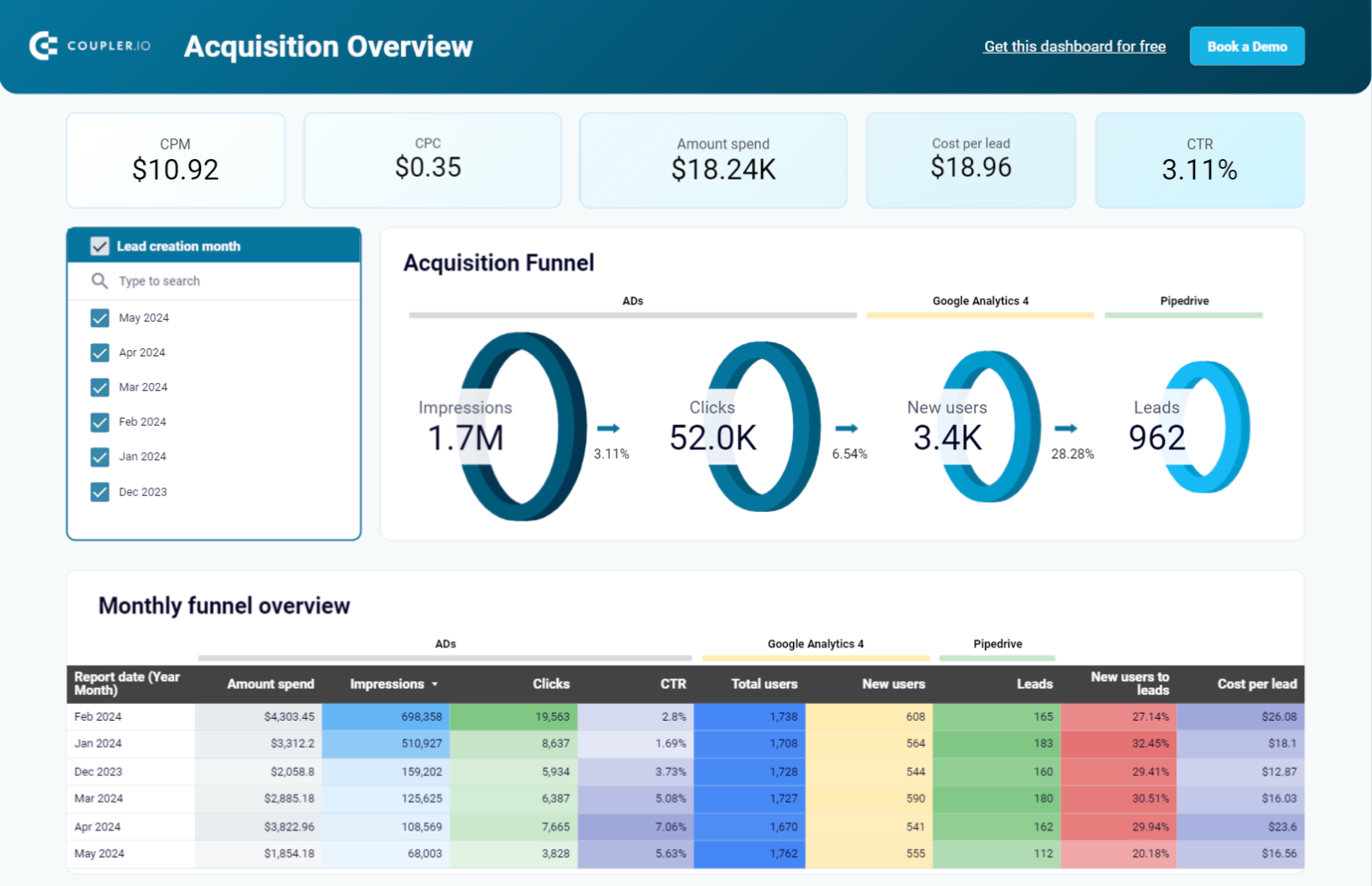Select the Clicks donut chart in the funnel

758,425
